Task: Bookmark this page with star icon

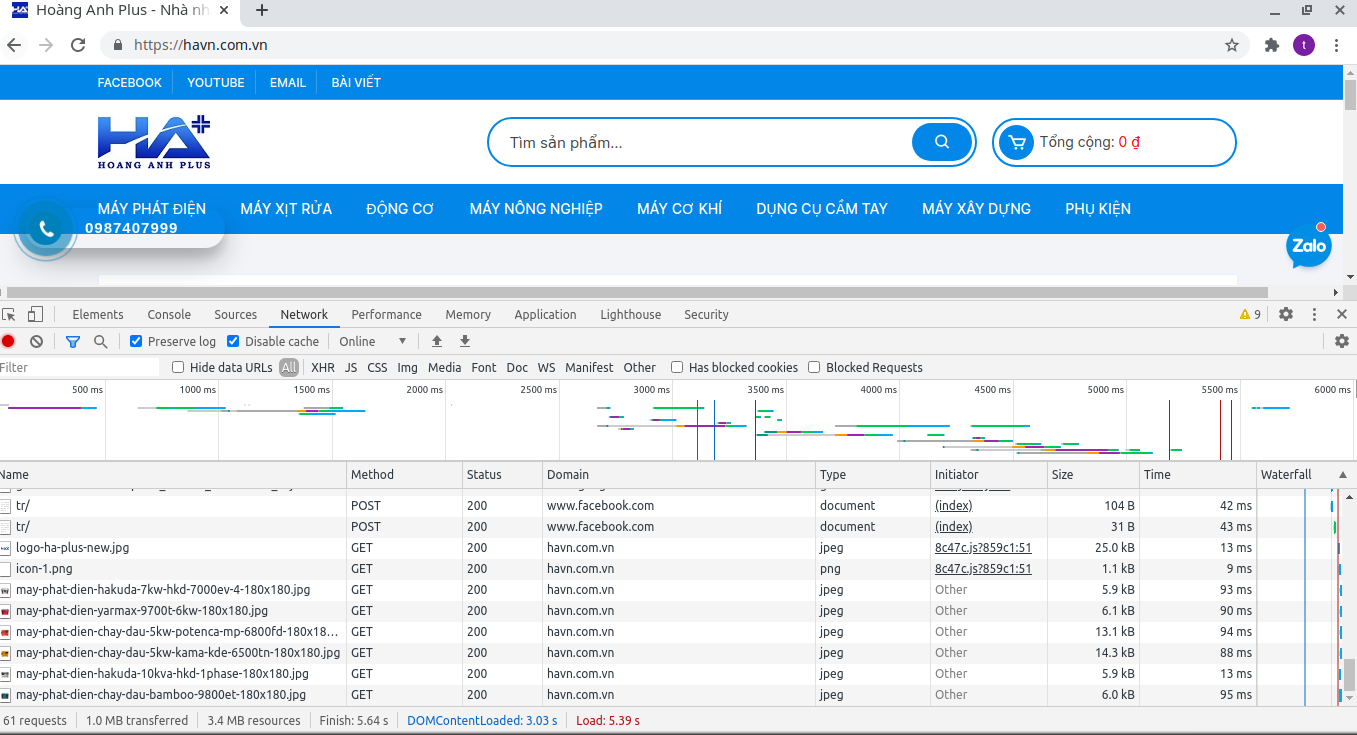Action: click(1232, 45)
